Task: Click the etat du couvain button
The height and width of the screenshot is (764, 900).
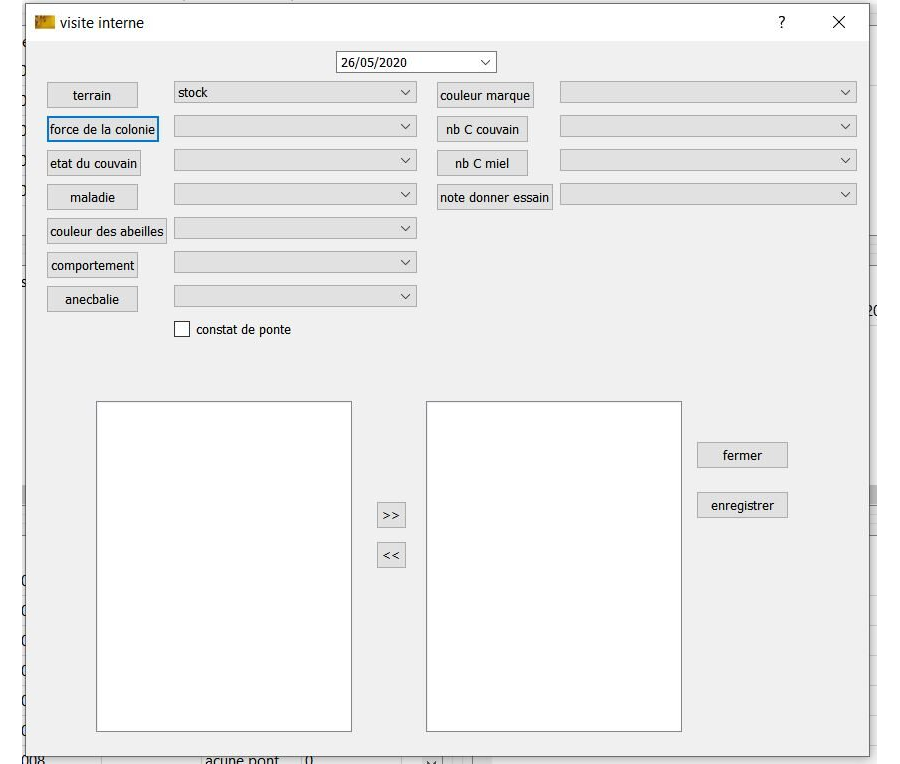Action: [93, 163]
